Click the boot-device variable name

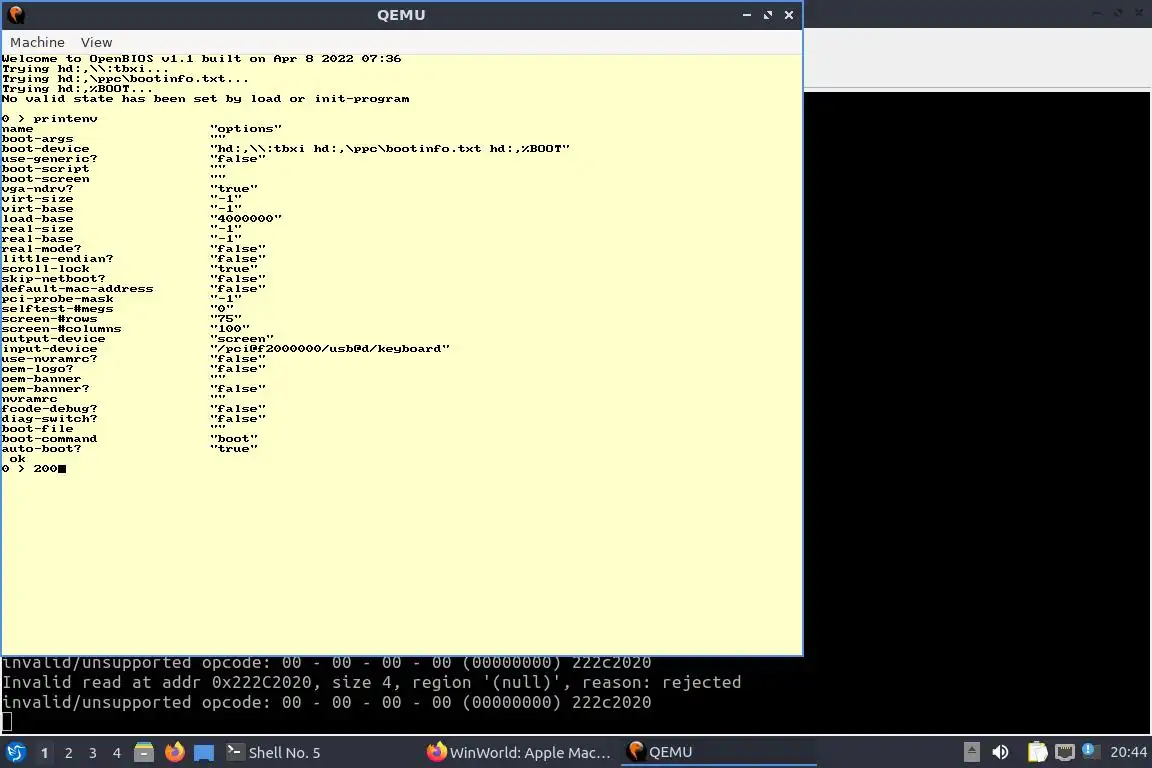tap(46, 148)
